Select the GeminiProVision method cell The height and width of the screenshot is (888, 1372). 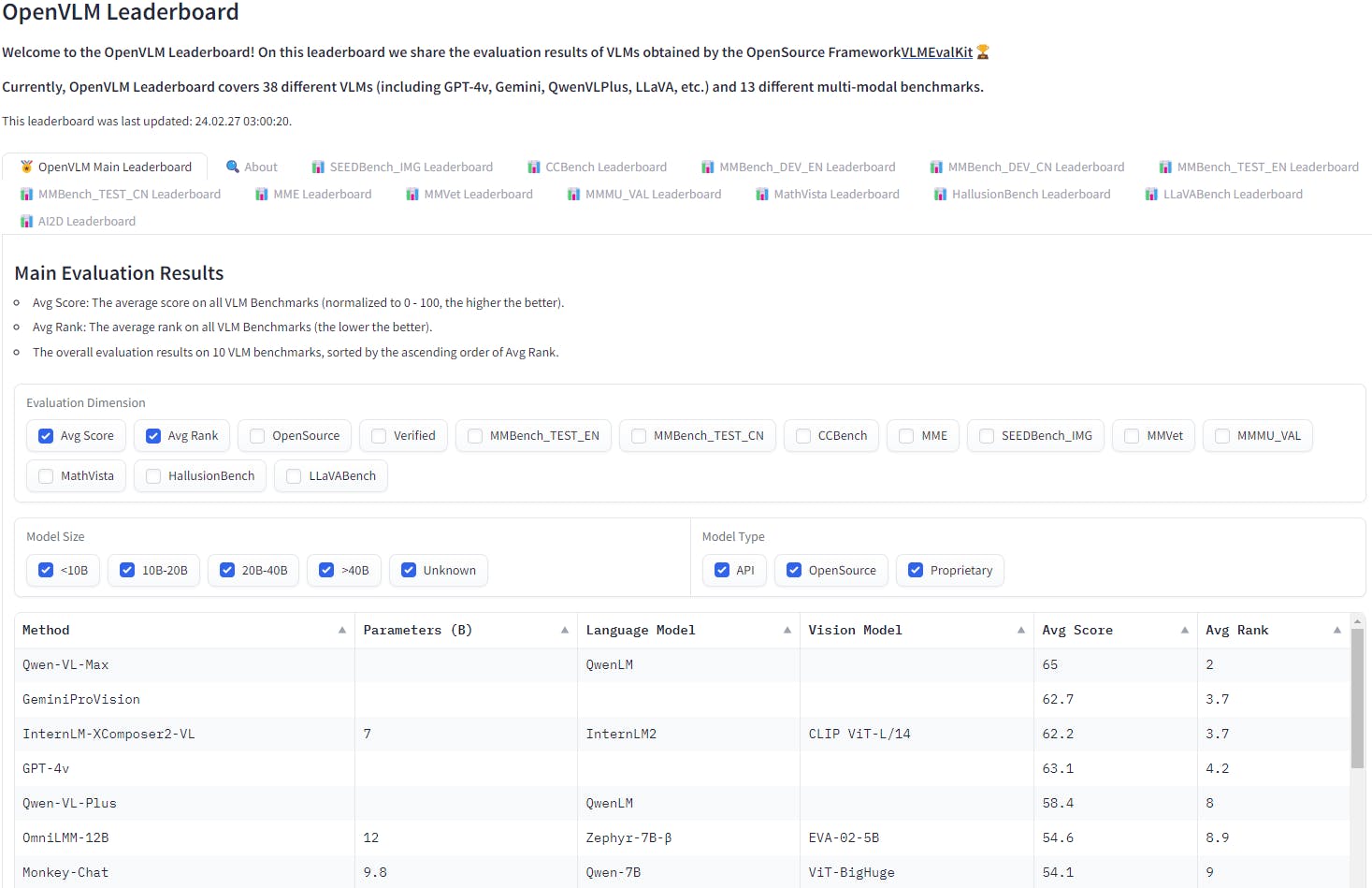(x=185, y=700)
